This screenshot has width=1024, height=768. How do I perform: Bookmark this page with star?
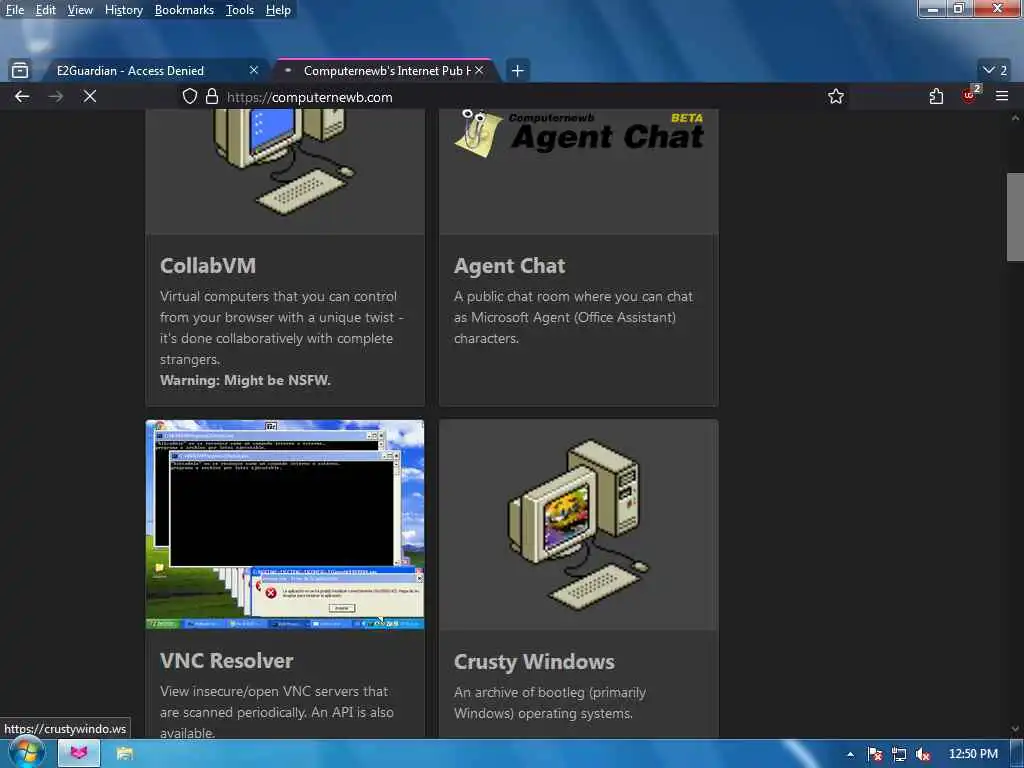835,97
